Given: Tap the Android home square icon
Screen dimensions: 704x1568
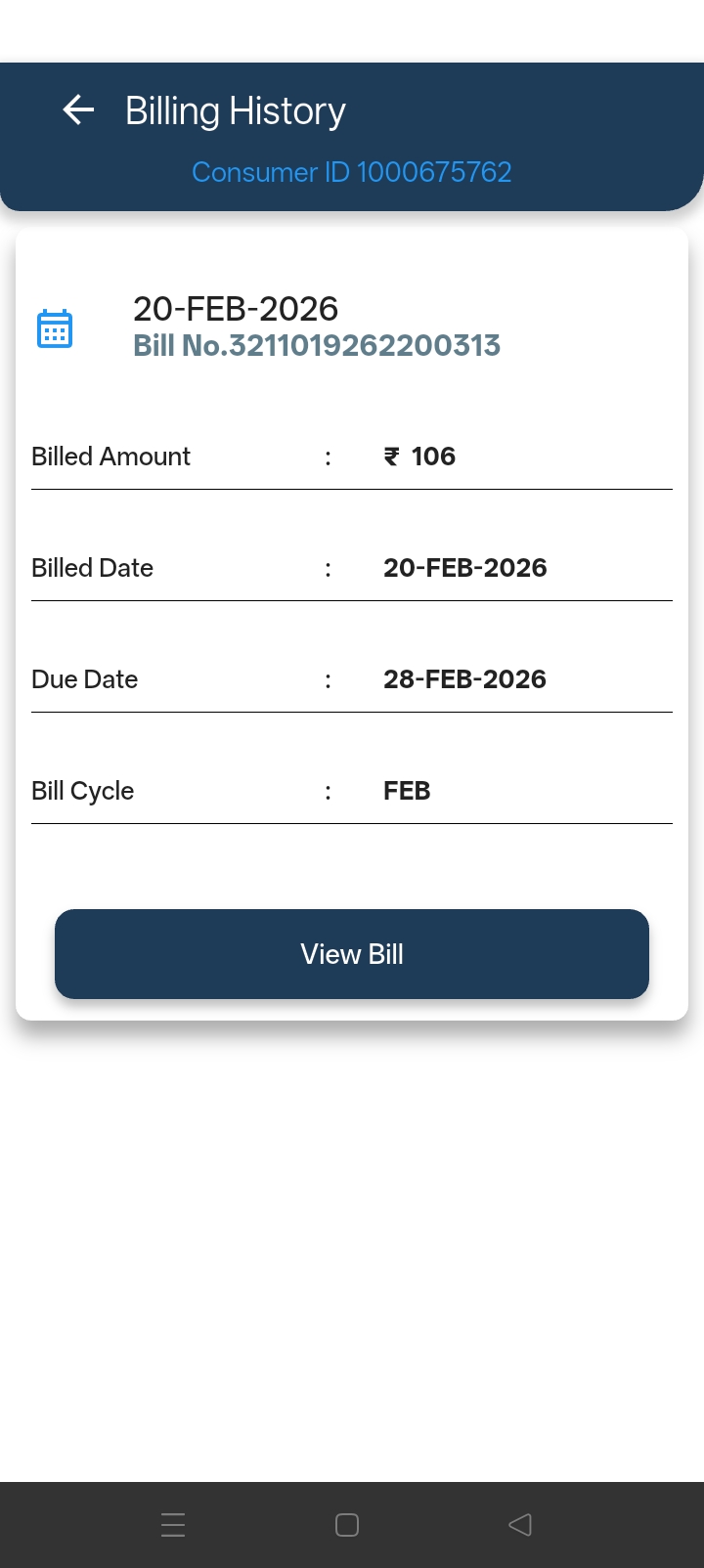Looking at the screenshot, I should click(x=347, y=1525).
